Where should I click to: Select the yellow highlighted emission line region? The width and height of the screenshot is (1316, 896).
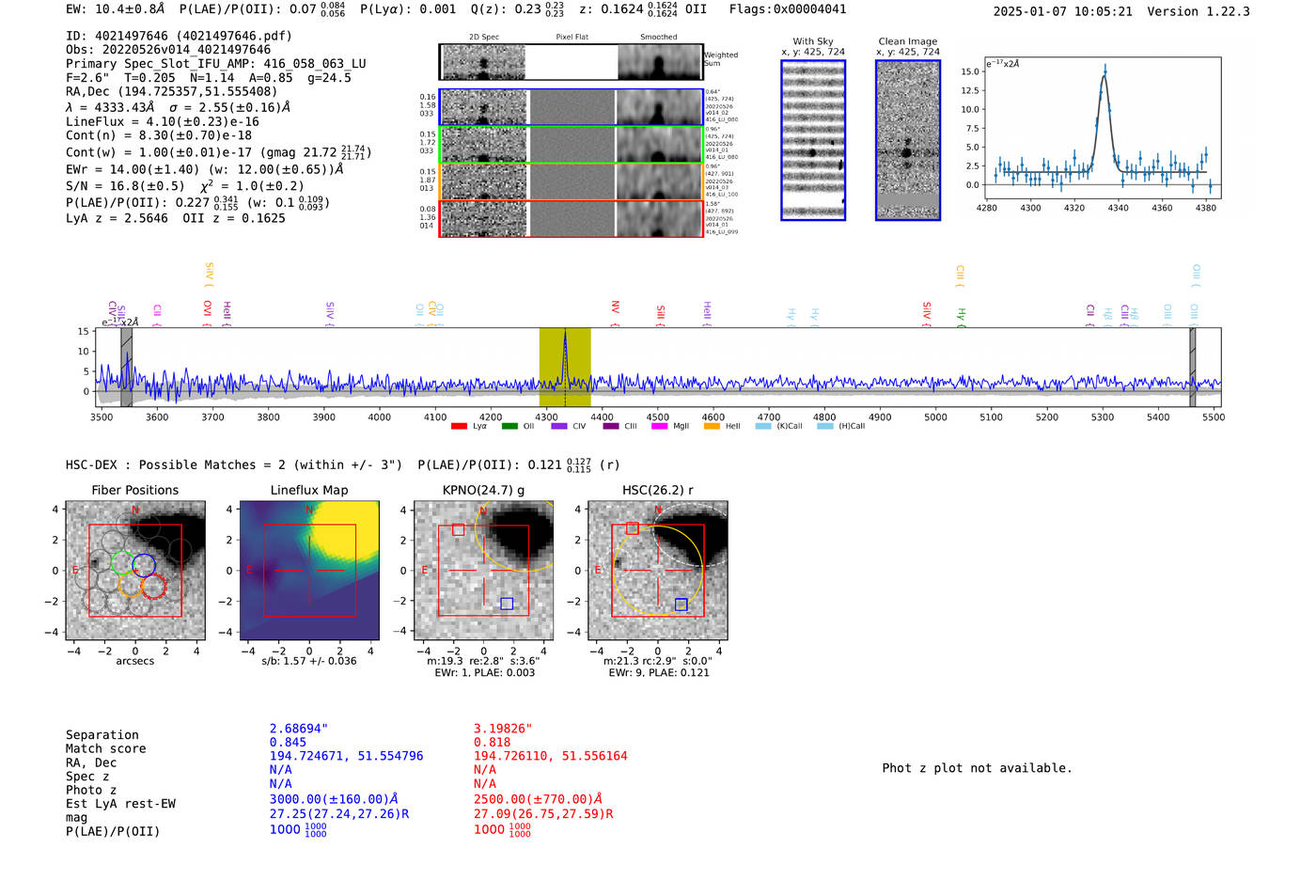pos(565,367)
